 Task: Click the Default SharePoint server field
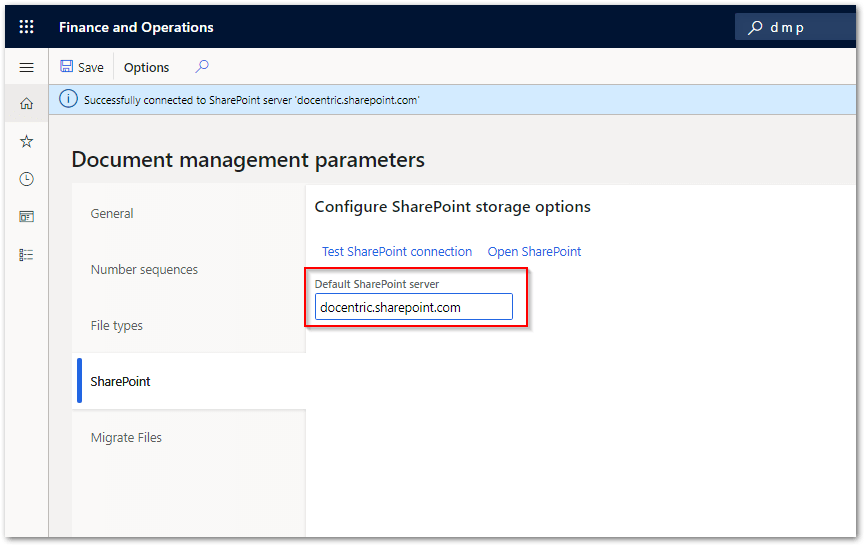click(413, 307)
